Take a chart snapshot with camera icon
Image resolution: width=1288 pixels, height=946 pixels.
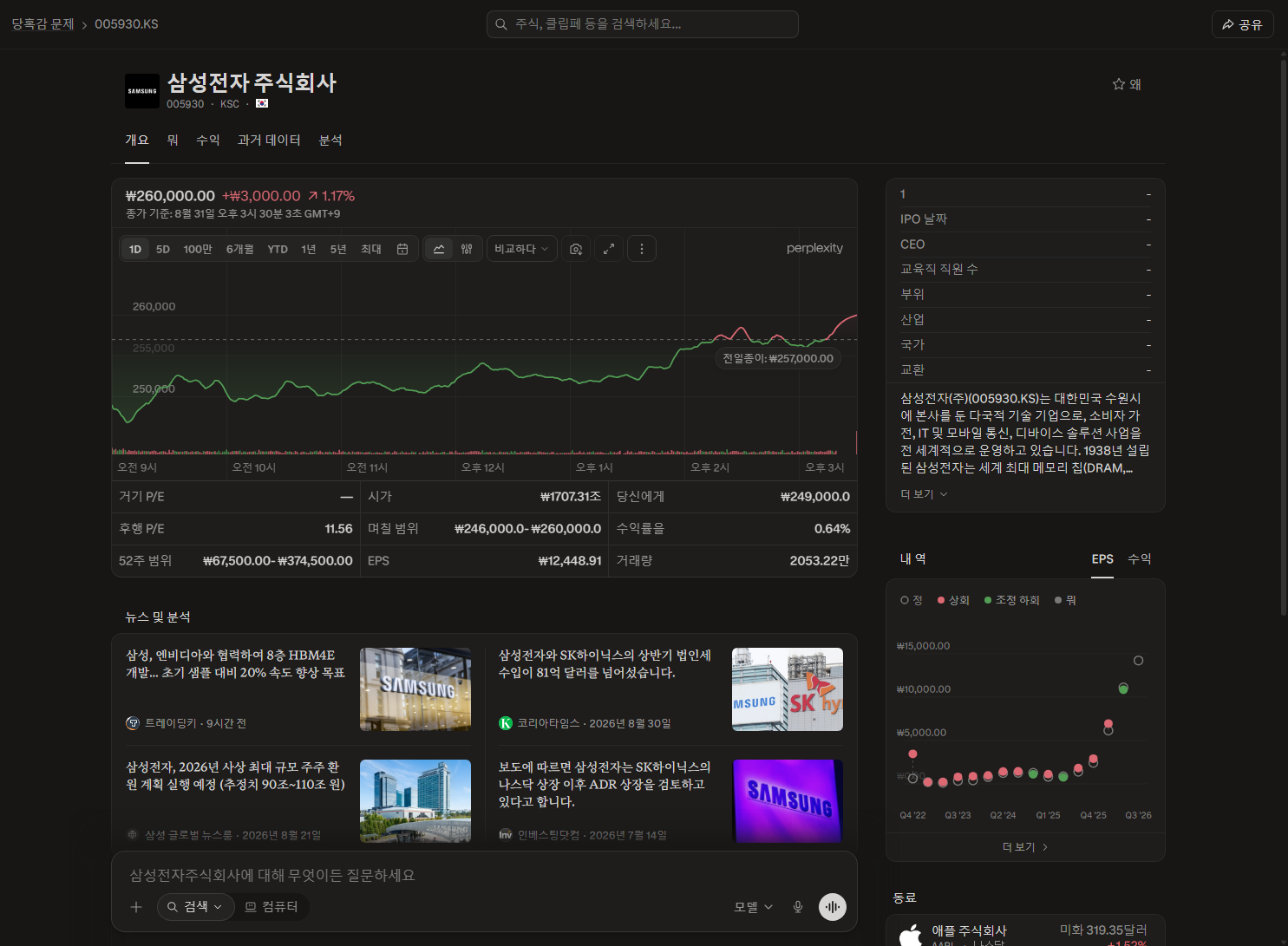click(576, 249)
